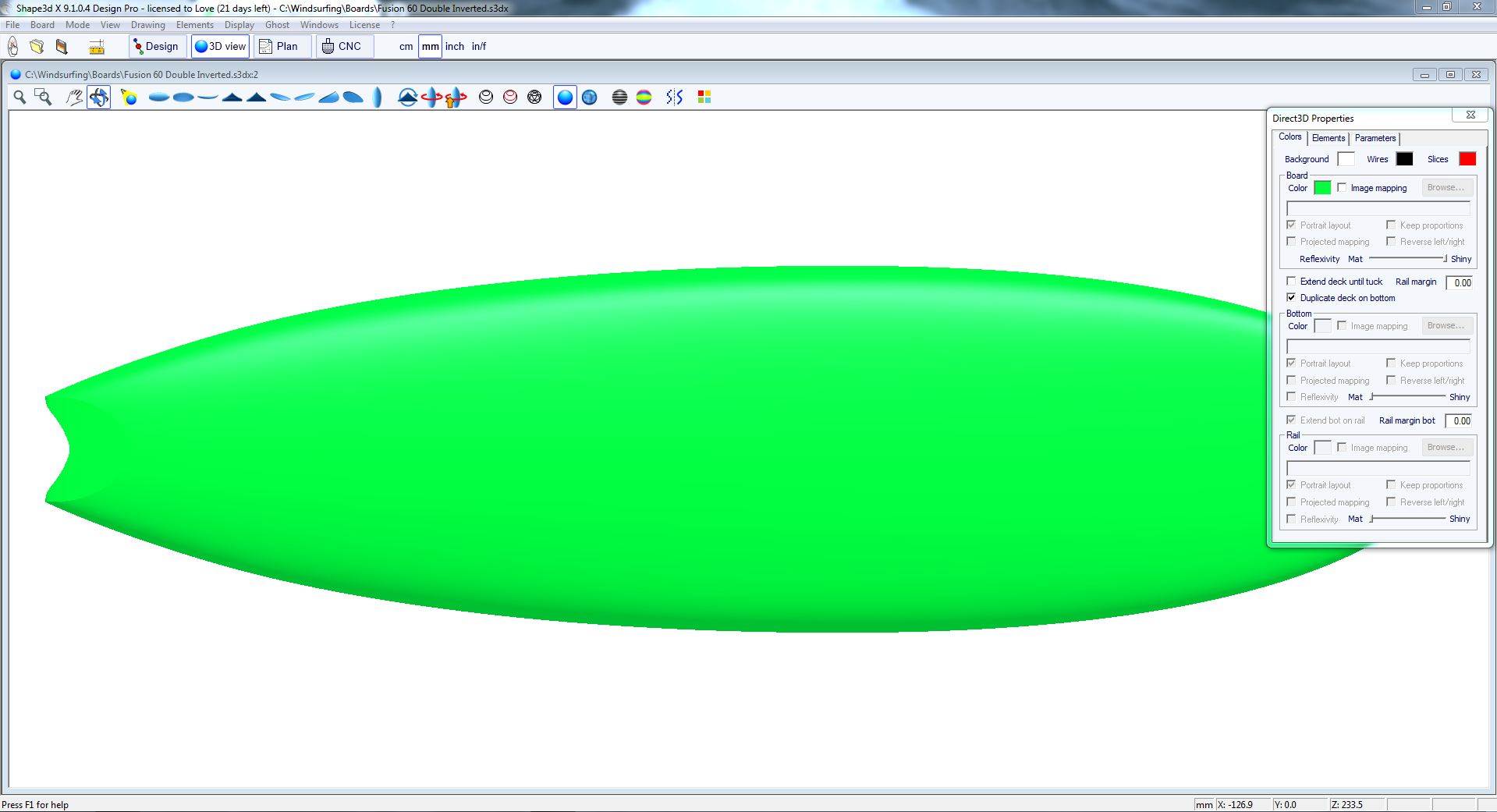
Task: Click the rainbow curvature sphere icon
Action: [644, 98]
